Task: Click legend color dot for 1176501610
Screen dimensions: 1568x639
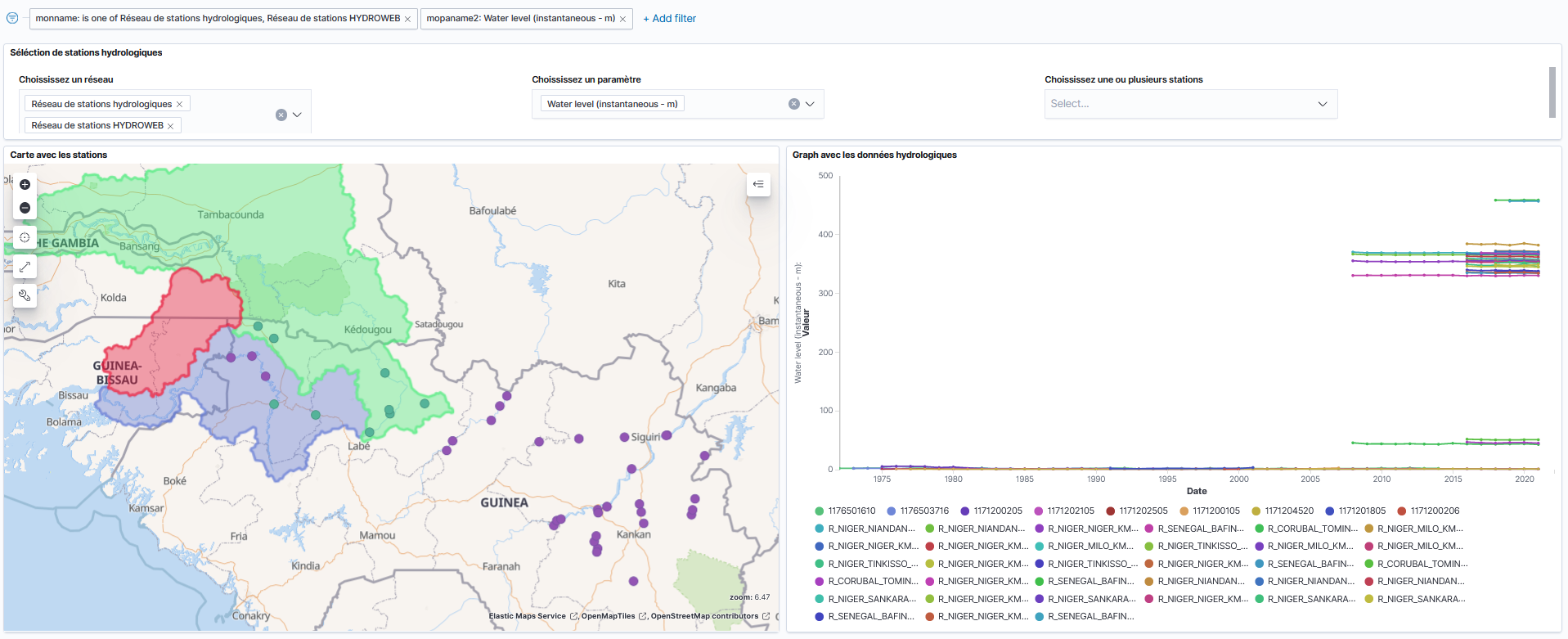Action: [820, 511]
